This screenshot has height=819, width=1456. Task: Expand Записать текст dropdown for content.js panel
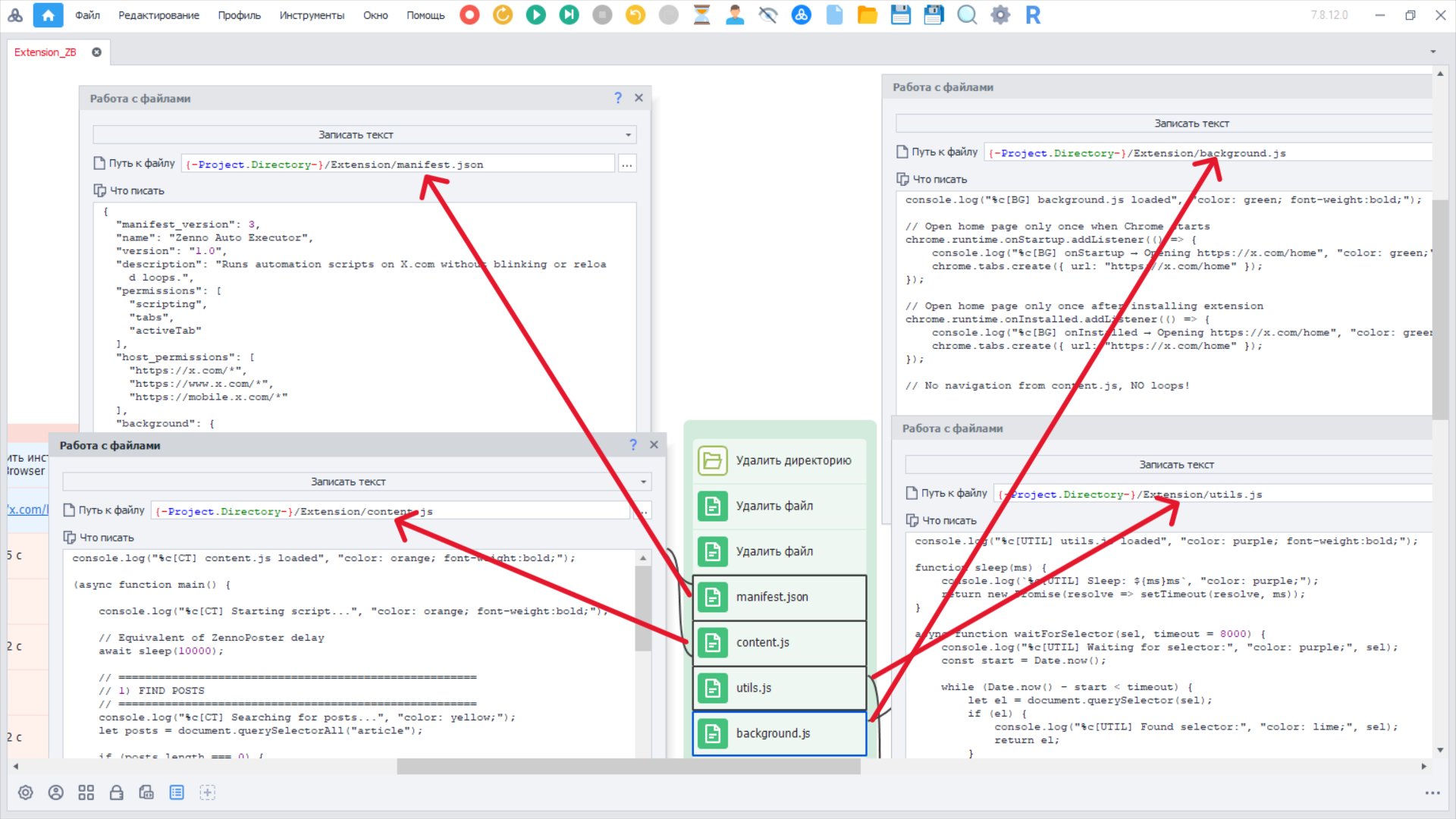643,482
